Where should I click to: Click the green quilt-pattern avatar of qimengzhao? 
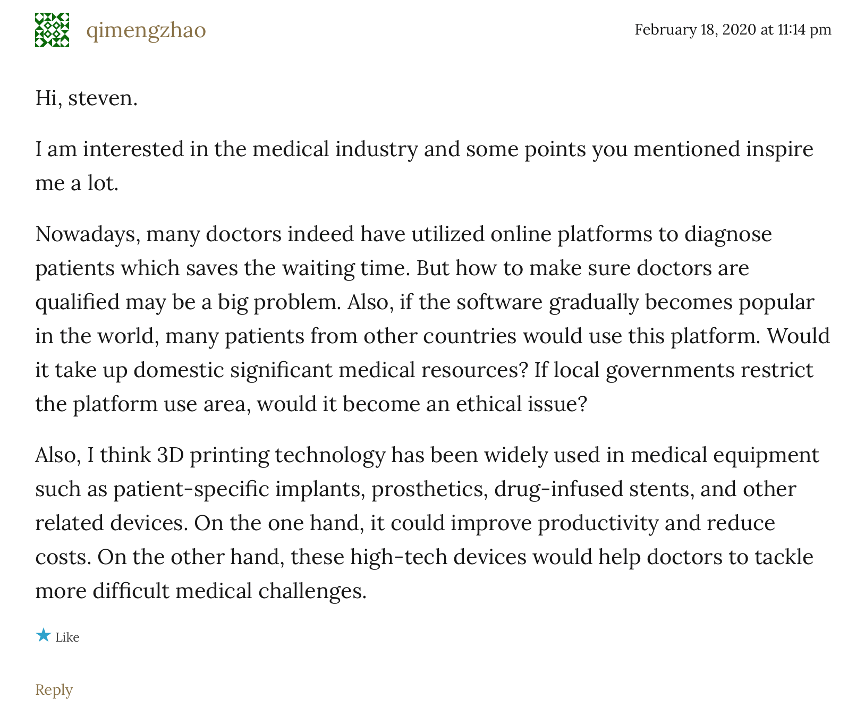[x=52, y=30]
